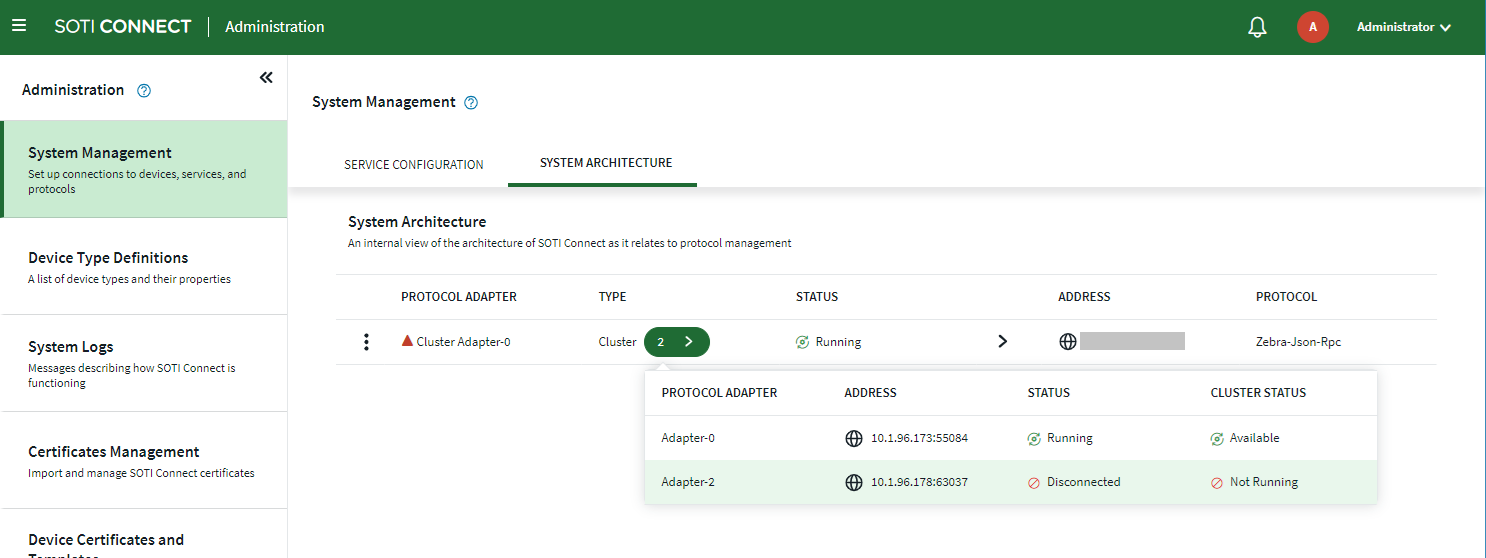Toggle the cluster count 2 pill
Viewport: 1486px width, 558px height.
coord(677,342)
